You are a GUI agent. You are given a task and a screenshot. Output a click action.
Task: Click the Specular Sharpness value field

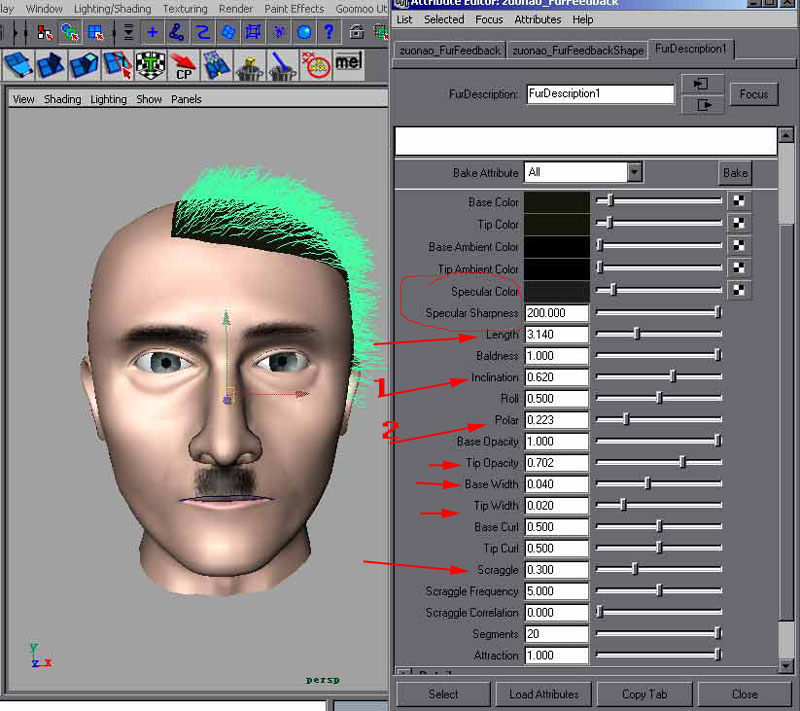[x=557, y=313]
